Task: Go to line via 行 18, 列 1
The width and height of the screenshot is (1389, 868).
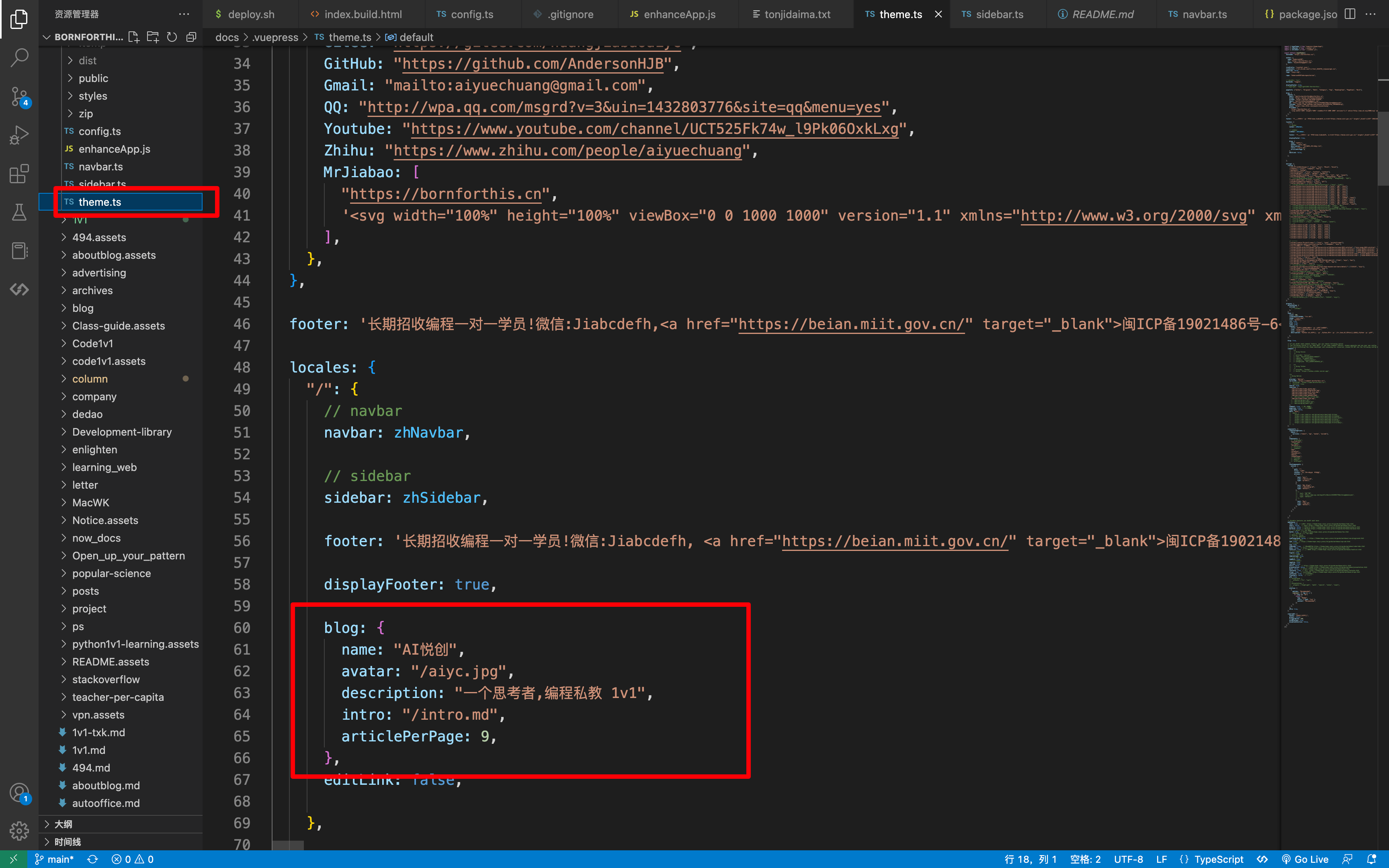Action: pos(1030,859)
